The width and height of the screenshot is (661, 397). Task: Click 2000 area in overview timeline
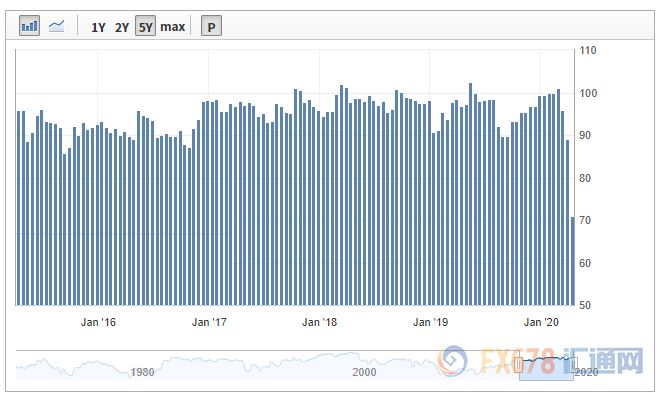tap(364, 372)
